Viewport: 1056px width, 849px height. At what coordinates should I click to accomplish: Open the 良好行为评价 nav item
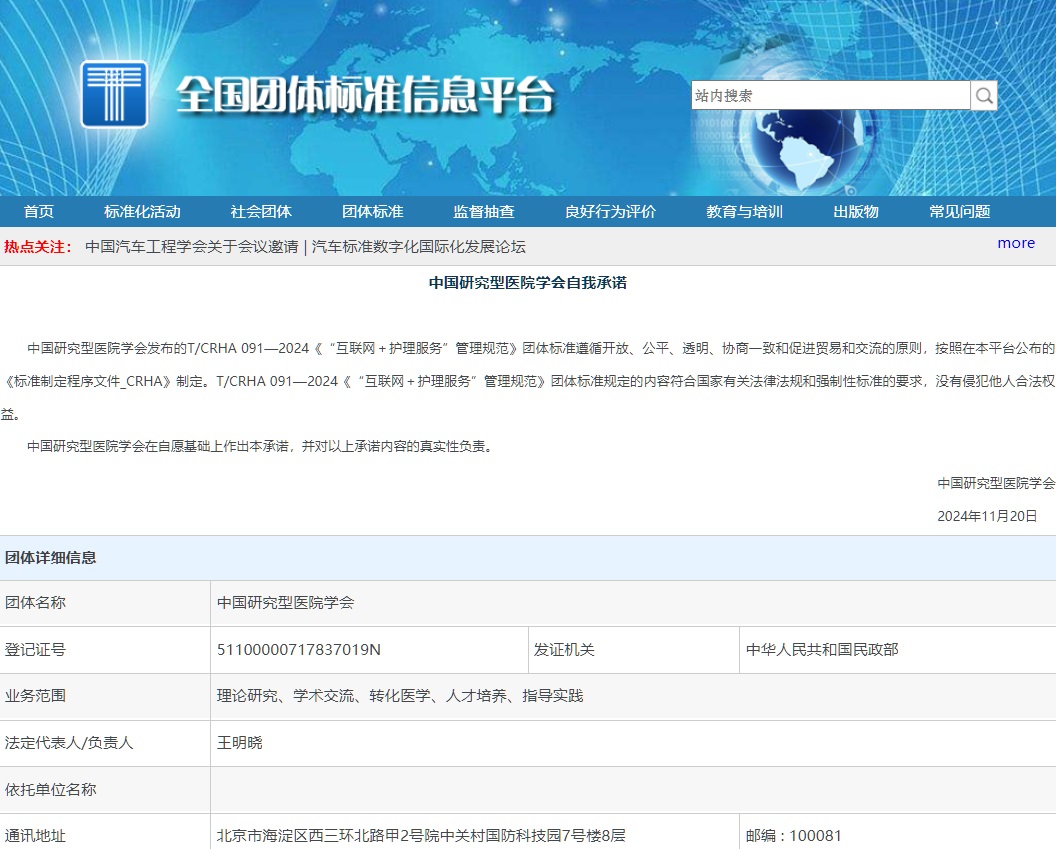[x=610, y=211]
